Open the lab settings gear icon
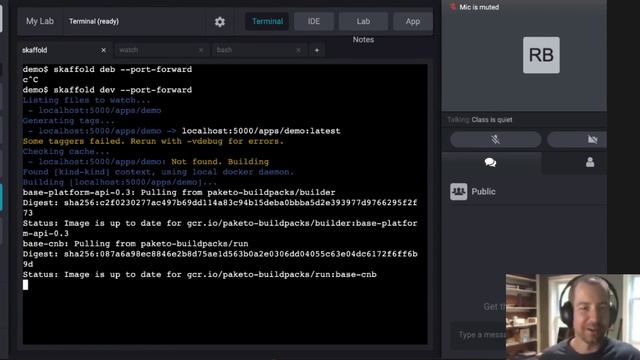The width and height of the screenshot is (640, 360). (x=220, y=22)
